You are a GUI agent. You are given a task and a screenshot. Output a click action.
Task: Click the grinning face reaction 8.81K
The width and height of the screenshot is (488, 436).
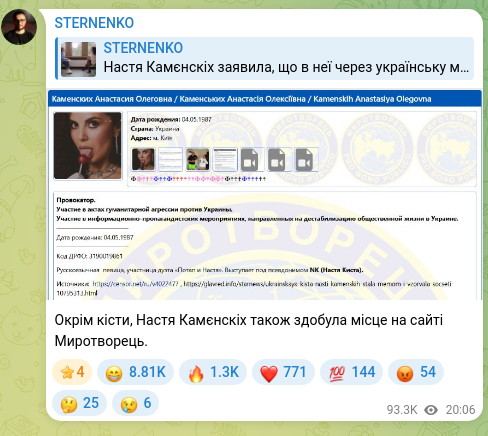[135, 372]
